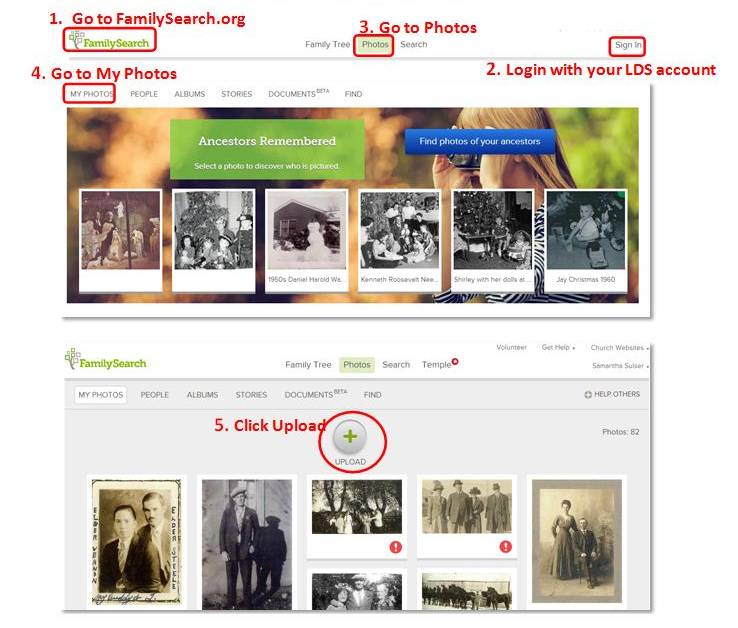Open the Jay Christmas 1960 photo thumbnail
This screenshot has width=738, height=628.
pyautogui.click(x=586, y=240)
